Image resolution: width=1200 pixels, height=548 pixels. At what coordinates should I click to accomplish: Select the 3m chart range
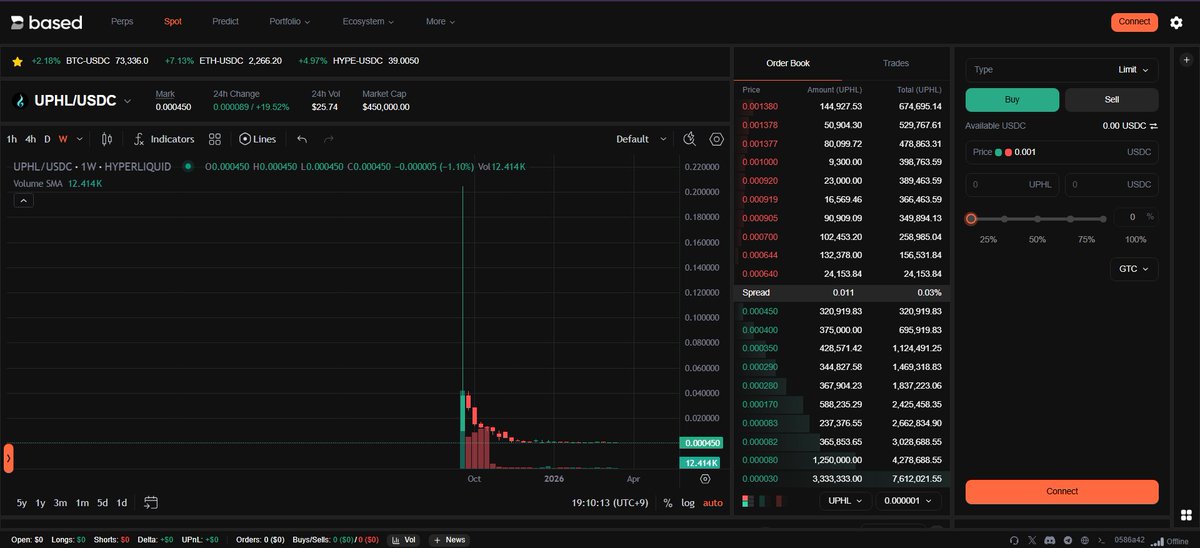(61, 503)
